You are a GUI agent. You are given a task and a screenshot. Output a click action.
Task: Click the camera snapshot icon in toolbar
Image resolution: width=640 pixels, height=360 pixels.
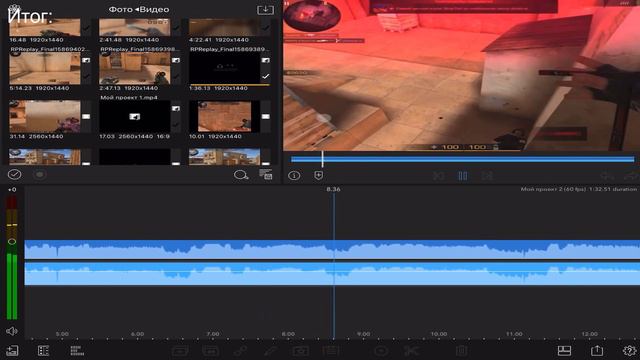point(300,351)
